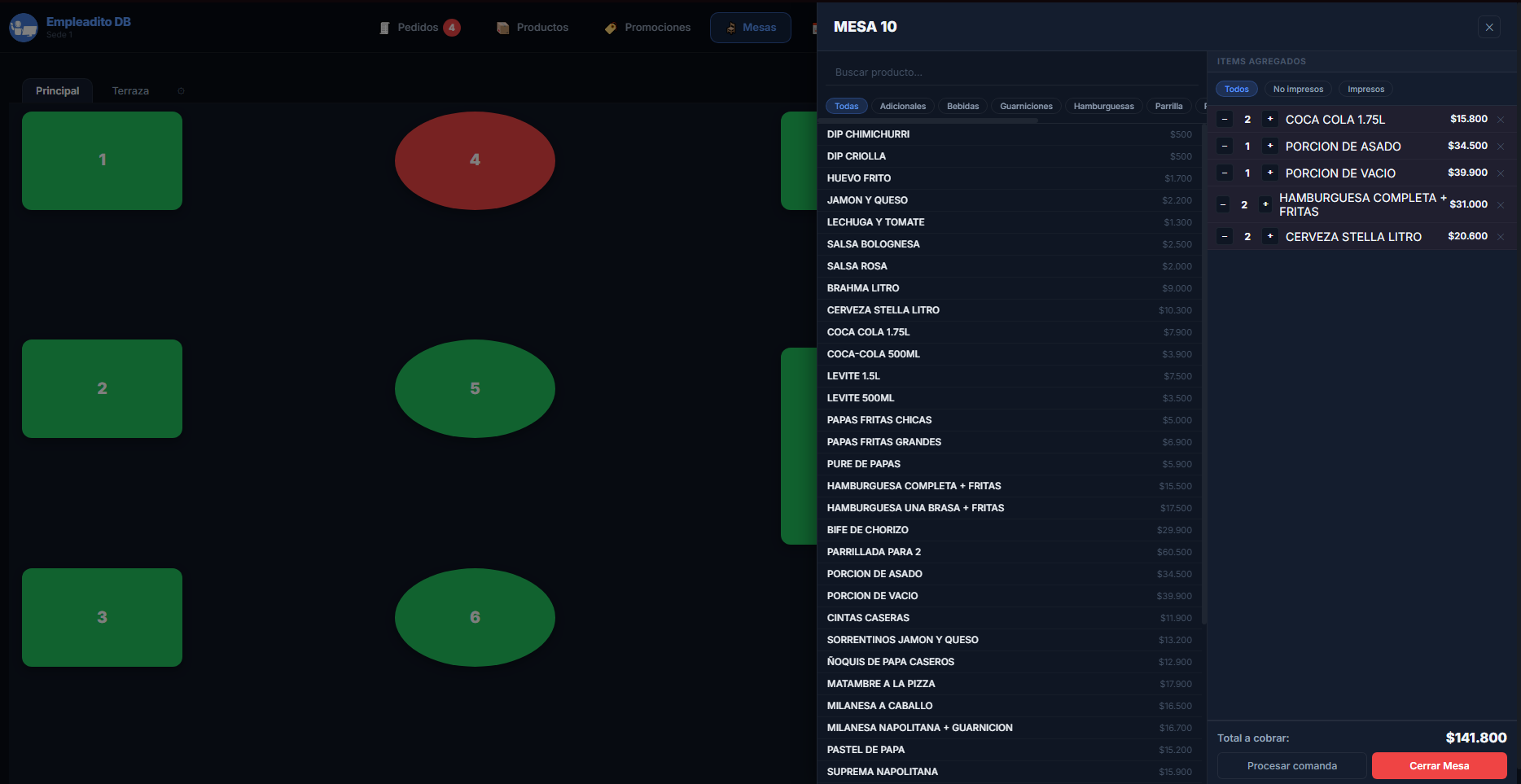
Task: Delete PORCION DE VACIO from the order
Action: click(x=1500, y=173)
